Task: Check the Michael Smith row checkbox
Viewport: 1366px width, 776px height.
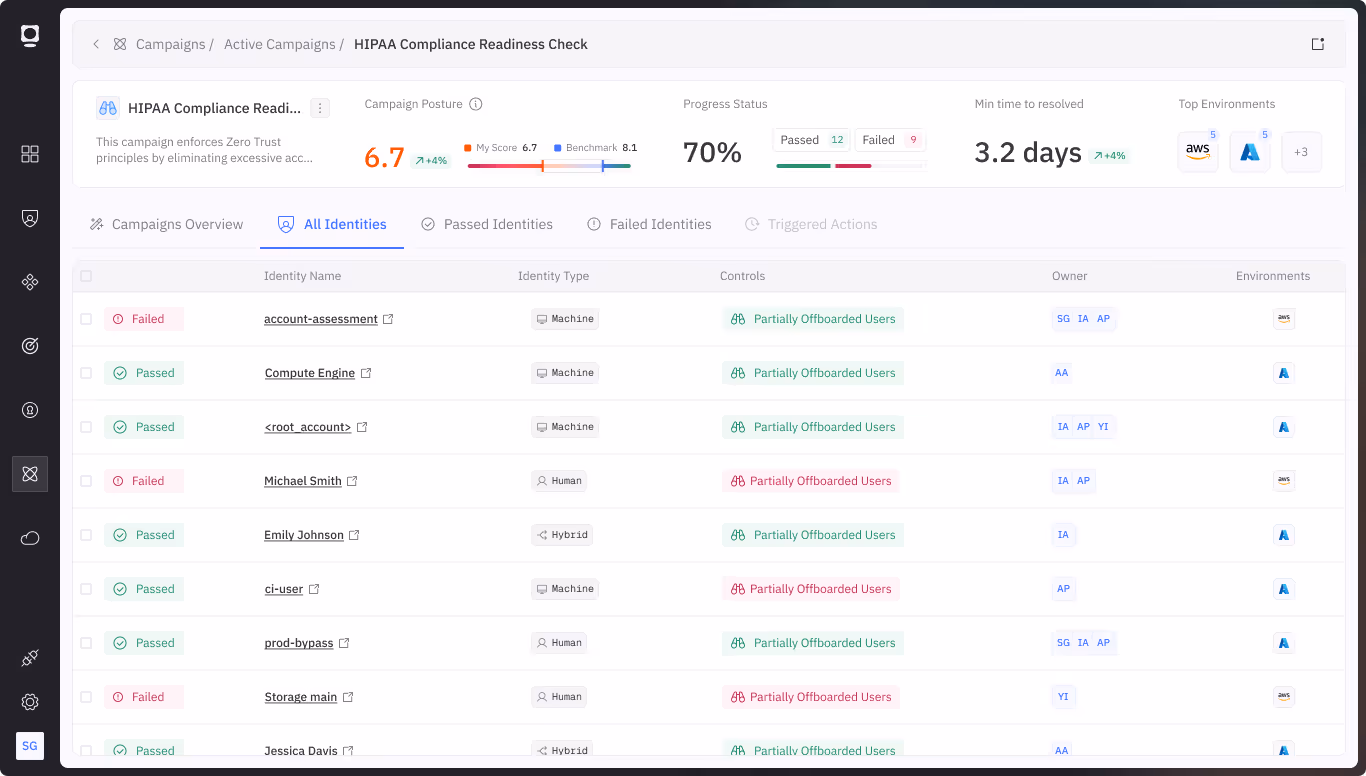Action: click(86, 481)
